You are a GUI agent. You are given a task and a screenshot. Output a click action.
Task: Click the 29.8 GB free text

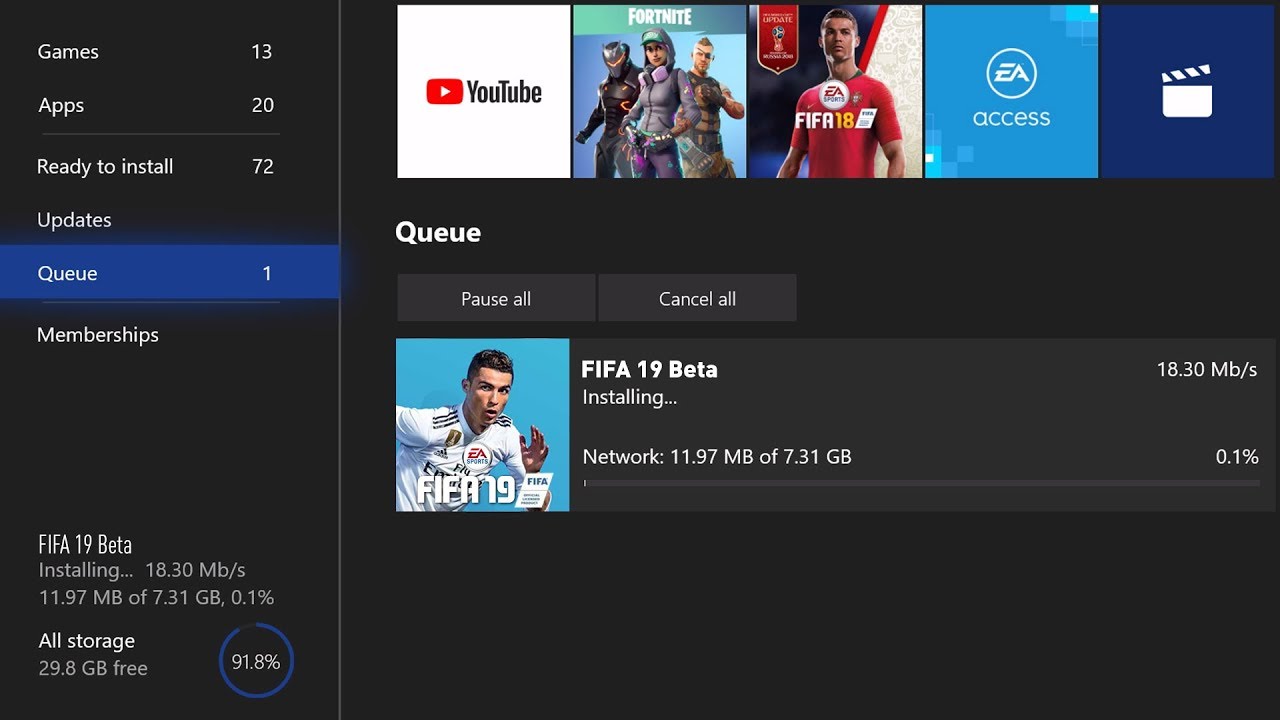(x=92, y=668)
